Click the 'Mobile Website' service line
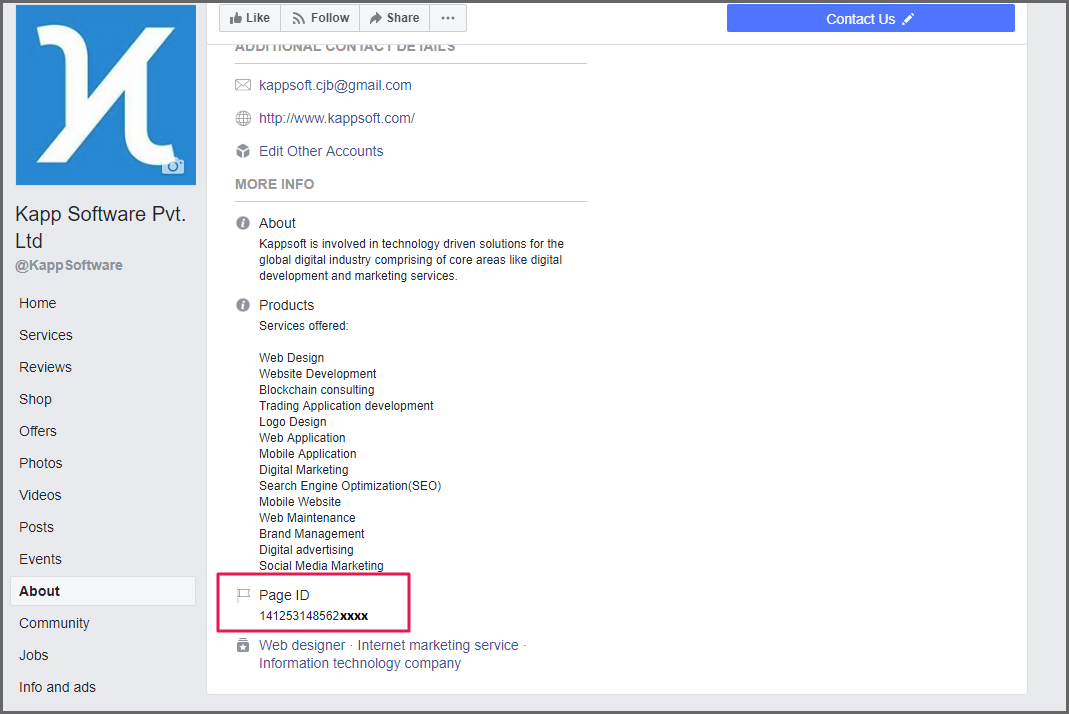The width and height of the screenshot is (1069, 714). pos(300,502)
